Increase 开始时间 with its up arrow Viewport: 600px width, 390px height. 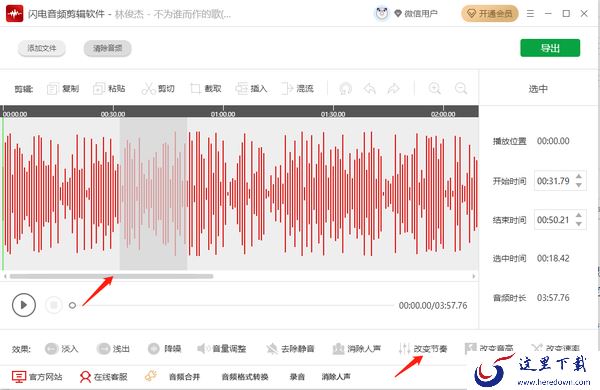(x=579, y=176)
